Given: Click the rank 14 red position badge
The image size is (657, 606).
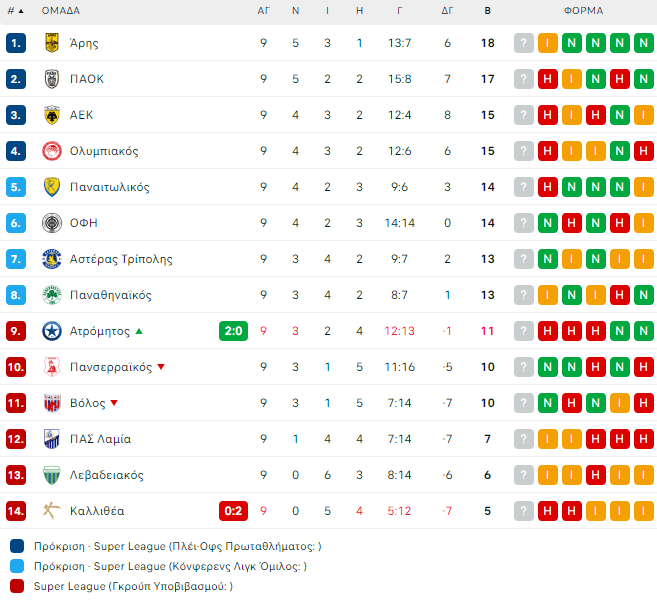Looking at the screenshot, I should coord(15,511).
